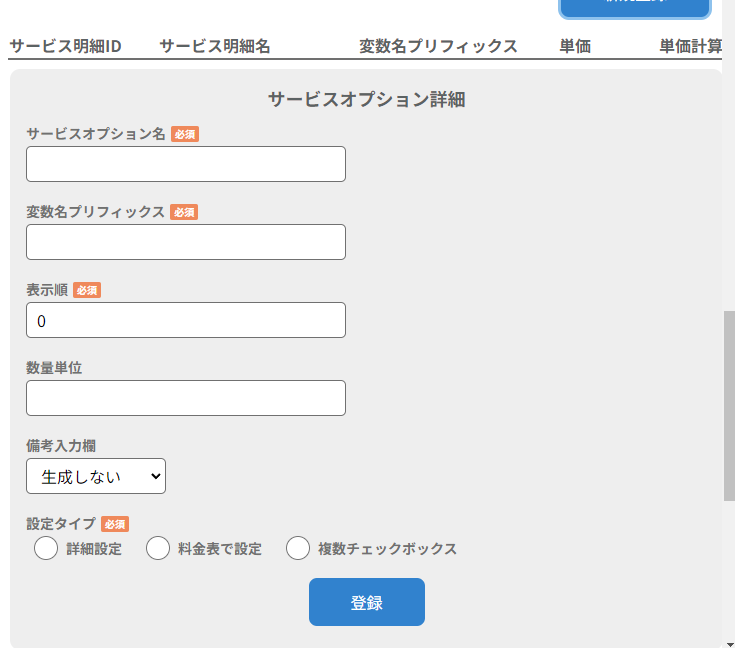Click the scroll-down arrow at scrollbar bottom
735x648 pixels.
[x=728, y=640]
